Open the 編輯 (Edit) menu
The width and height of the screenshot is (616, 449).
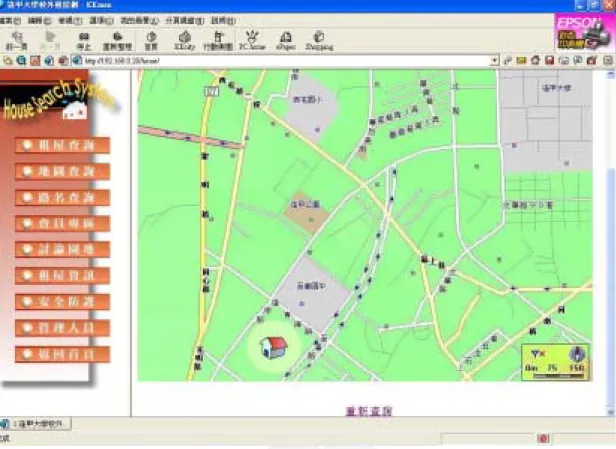(40, 21)
